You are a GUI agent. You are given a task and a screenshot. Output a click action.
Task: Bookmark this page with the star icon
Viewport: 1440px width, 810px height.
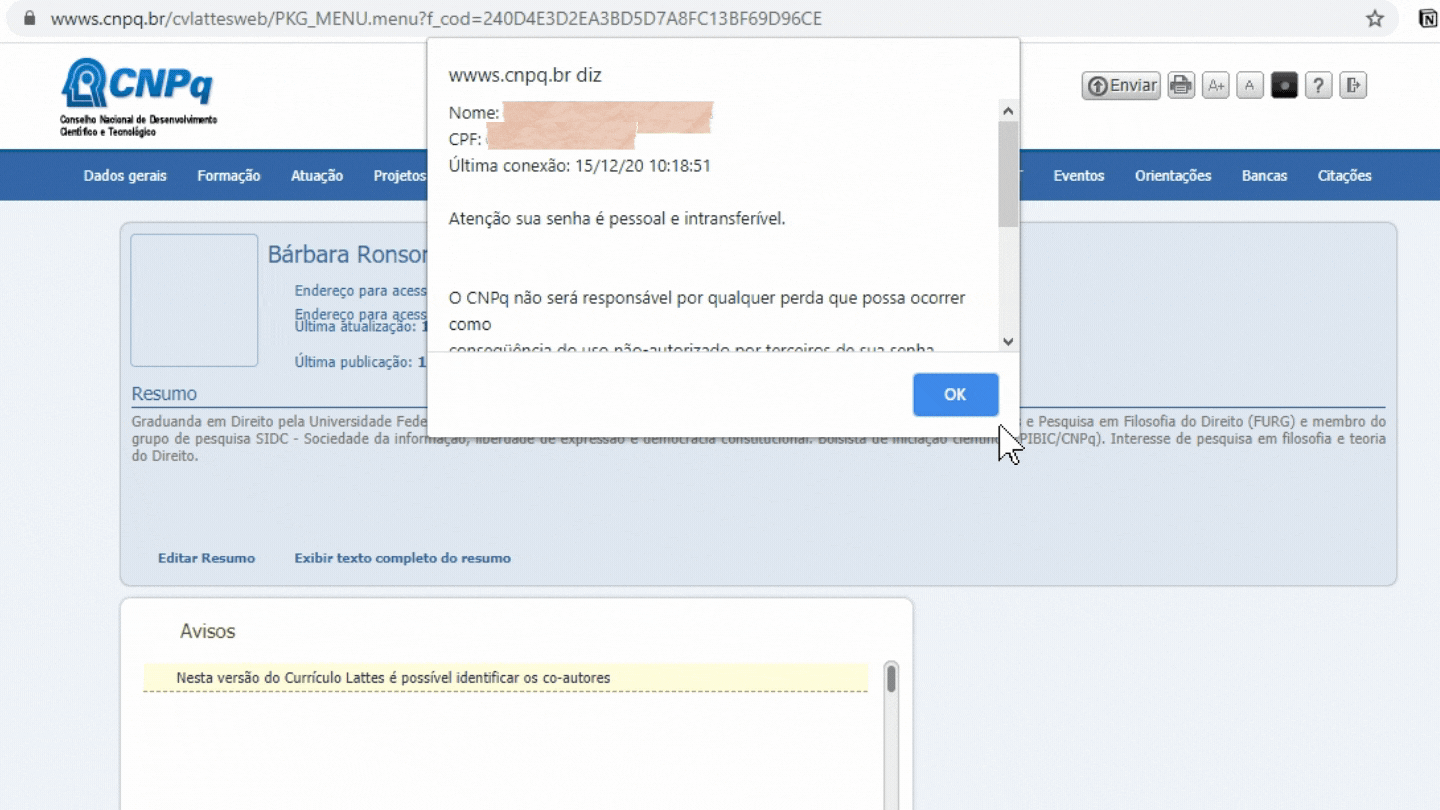tap(1375, 18)
